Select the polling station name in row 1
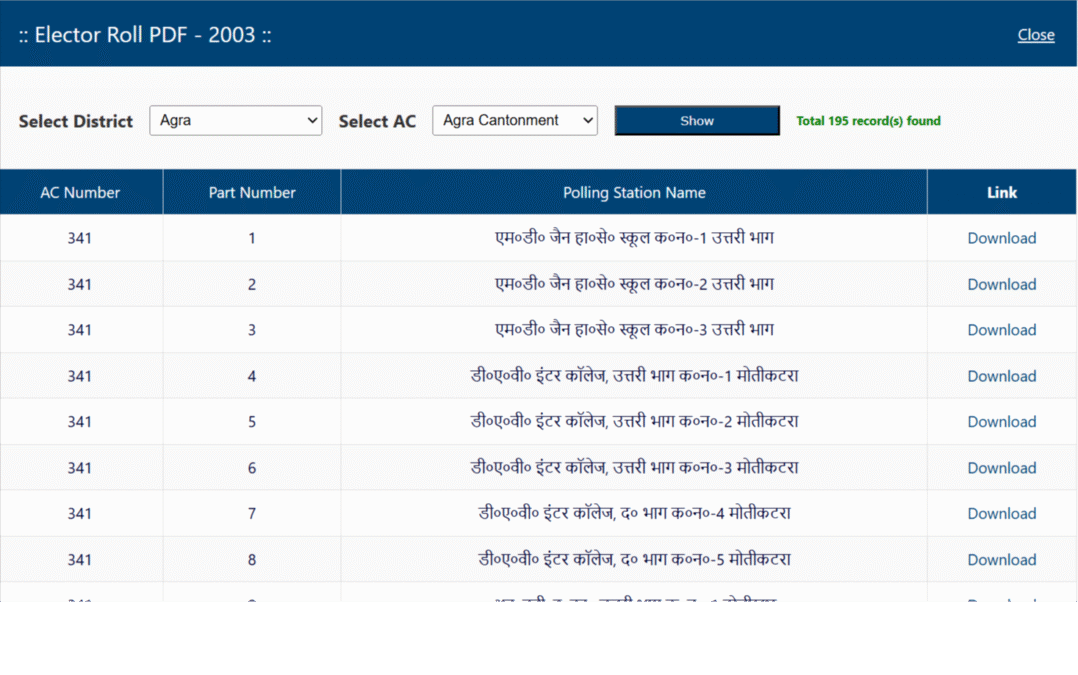 coord(634,238)
